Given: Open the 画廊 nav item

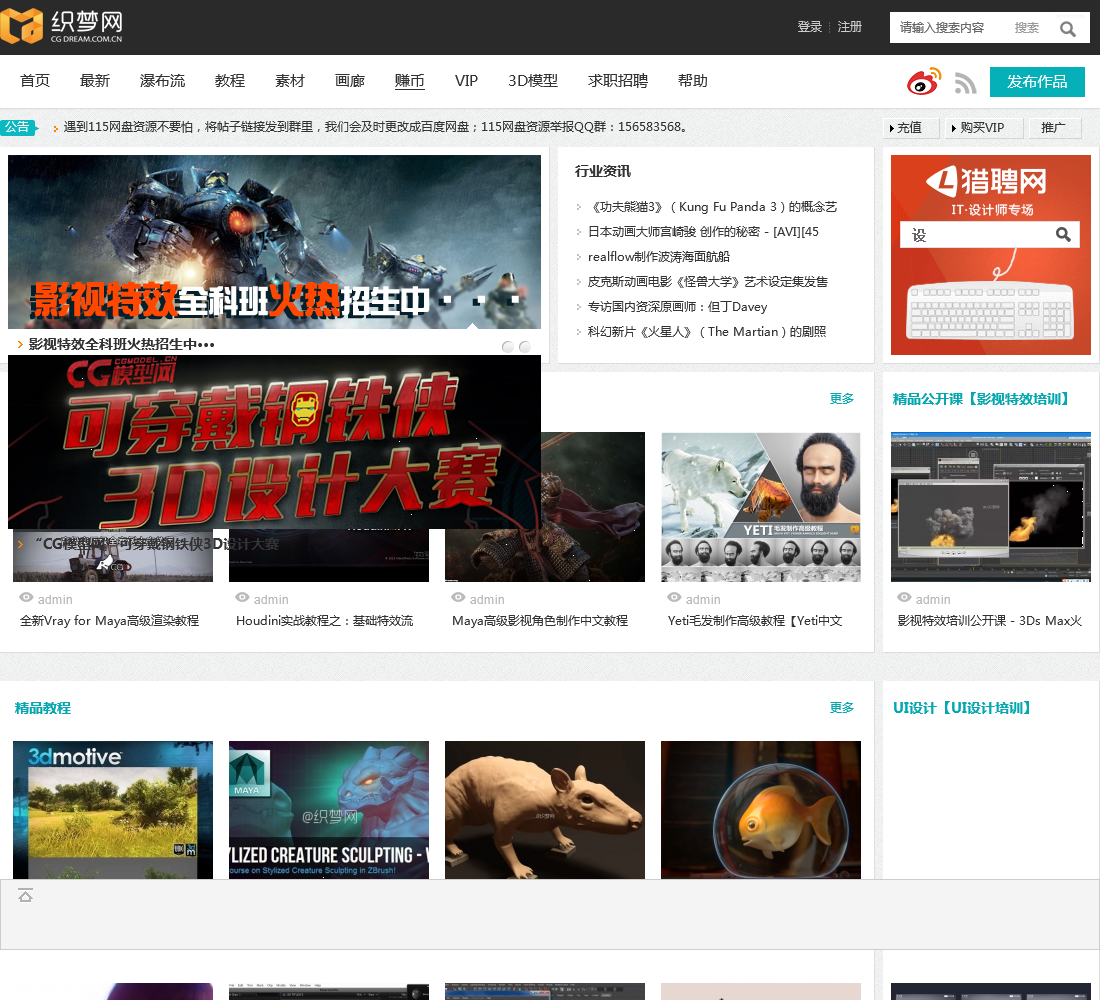Looking at the screenshot, I should 350,81.
